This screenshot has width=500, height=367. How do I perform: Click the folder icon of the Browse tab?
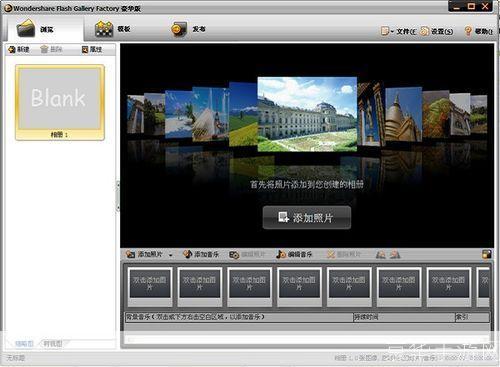tap(26, 28)
